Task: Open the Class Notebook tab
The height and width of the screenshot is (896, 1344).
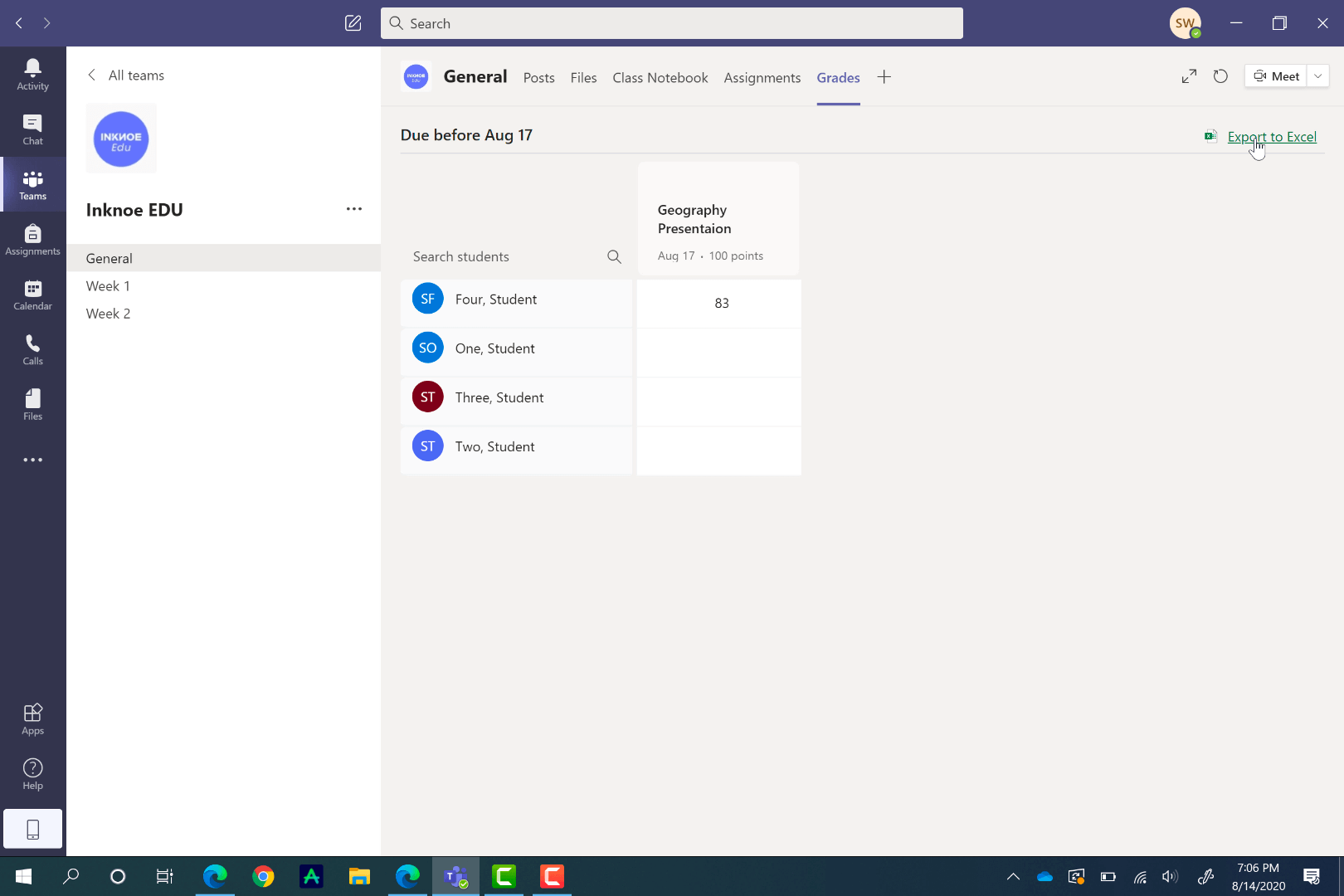Action: [x=660, y=77]
